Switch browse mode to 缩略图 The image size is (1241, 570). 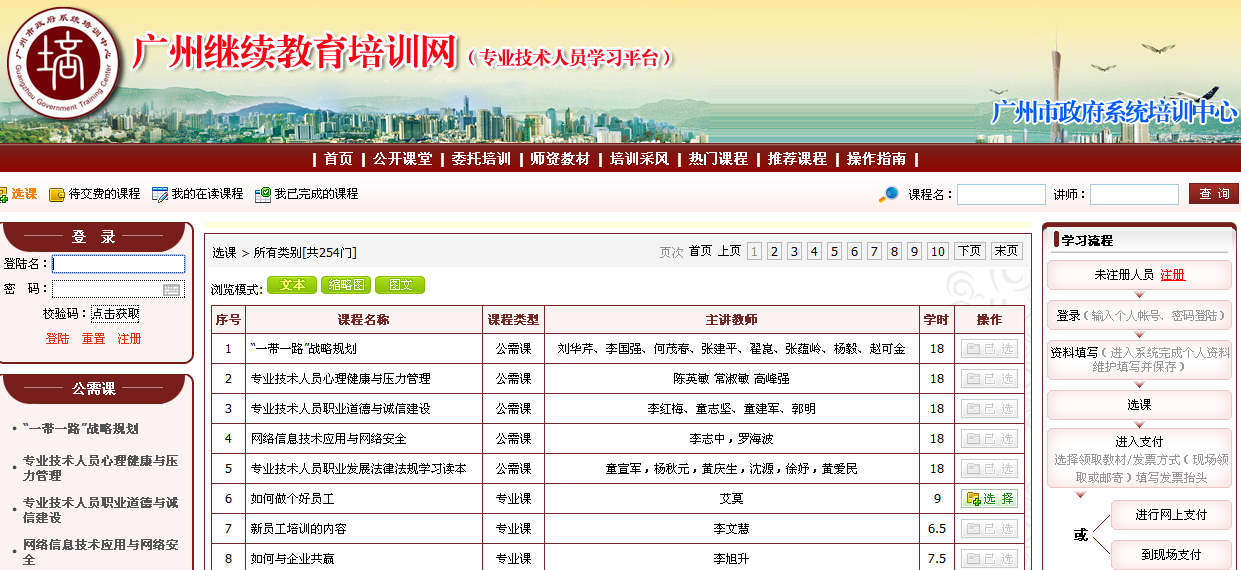point(346,285)
